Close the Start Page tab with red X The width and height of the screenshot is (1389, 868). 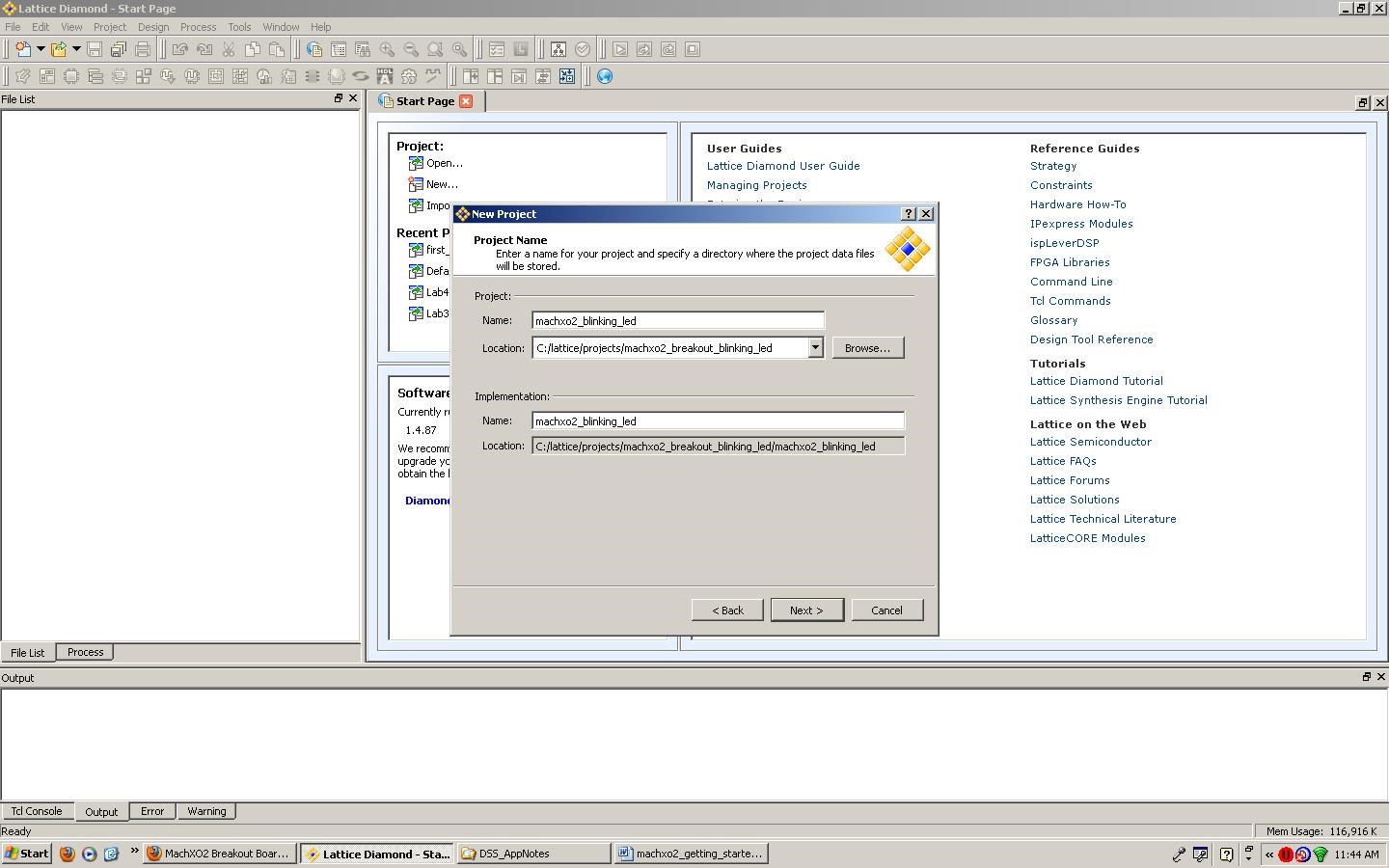tap(466, 101)
